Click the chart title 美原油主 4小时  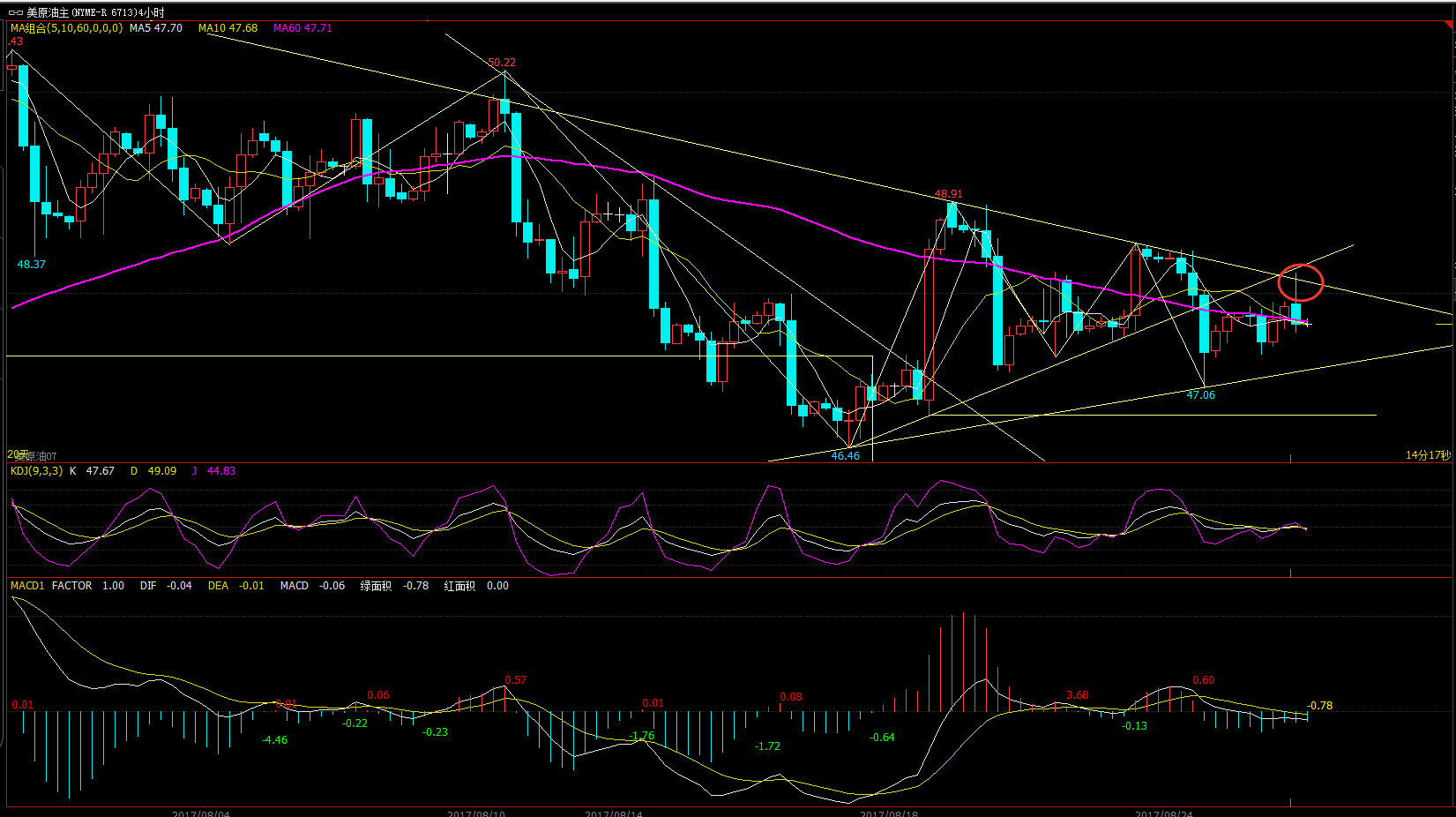95,13
